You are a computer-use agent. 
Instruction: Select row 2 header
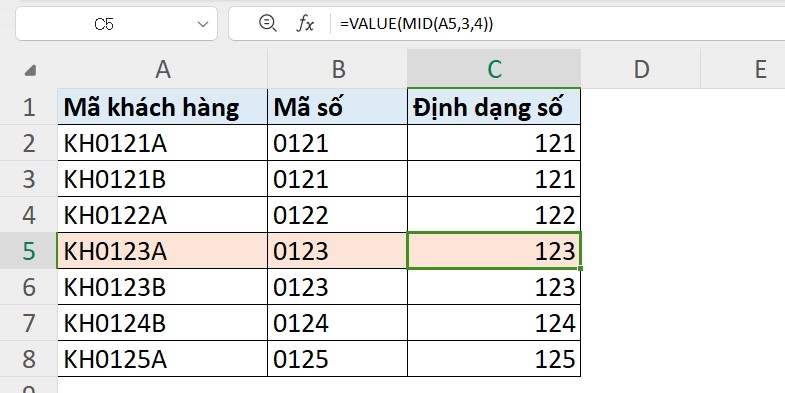pos(29,143)
